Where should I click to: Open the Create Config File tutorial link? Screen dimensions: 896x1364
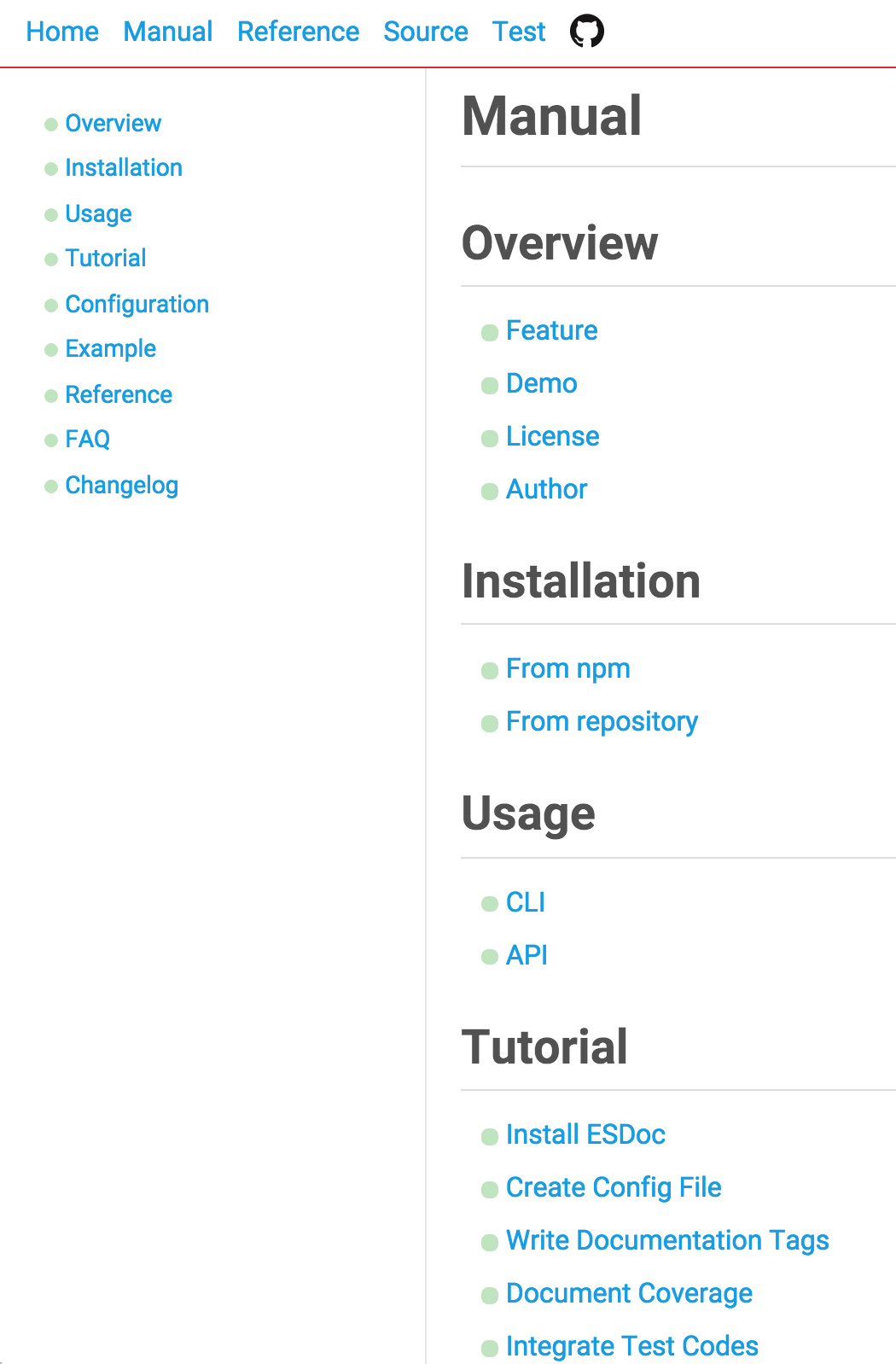click(614, 1187)
